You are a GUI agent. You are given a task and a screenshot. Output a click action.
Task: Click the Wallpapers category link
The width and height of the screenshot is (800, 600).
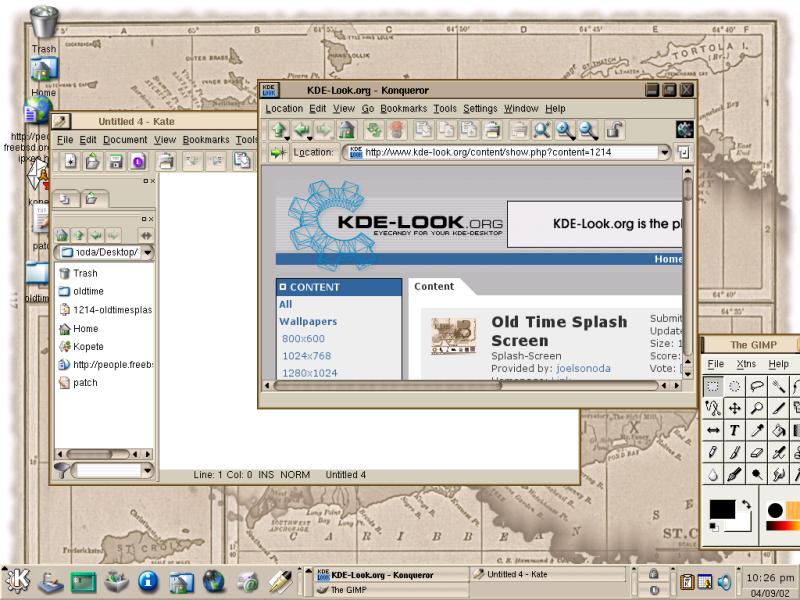click(x=308, y=321)
